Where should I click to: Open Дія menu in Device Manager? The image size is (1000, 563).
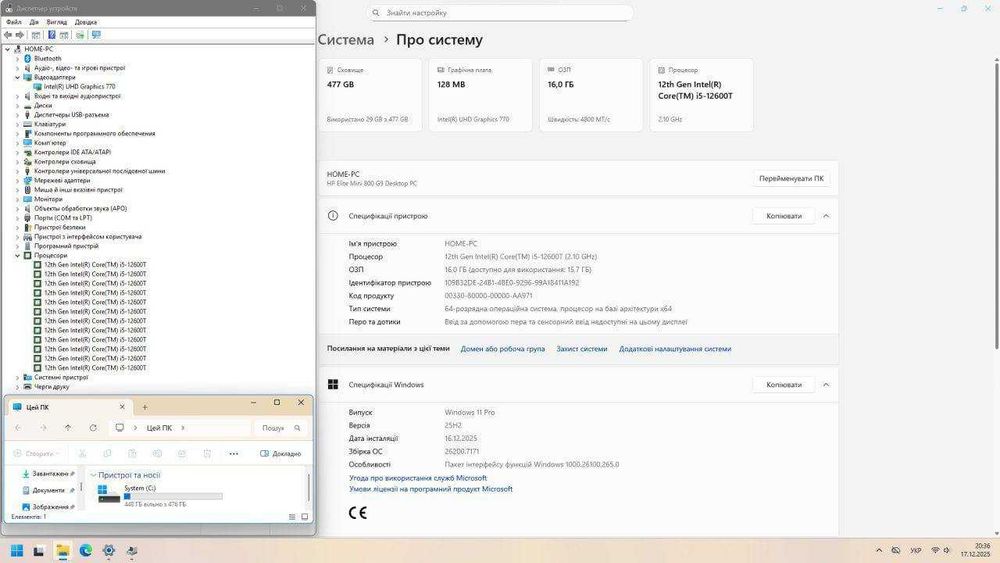coord(34,22)
